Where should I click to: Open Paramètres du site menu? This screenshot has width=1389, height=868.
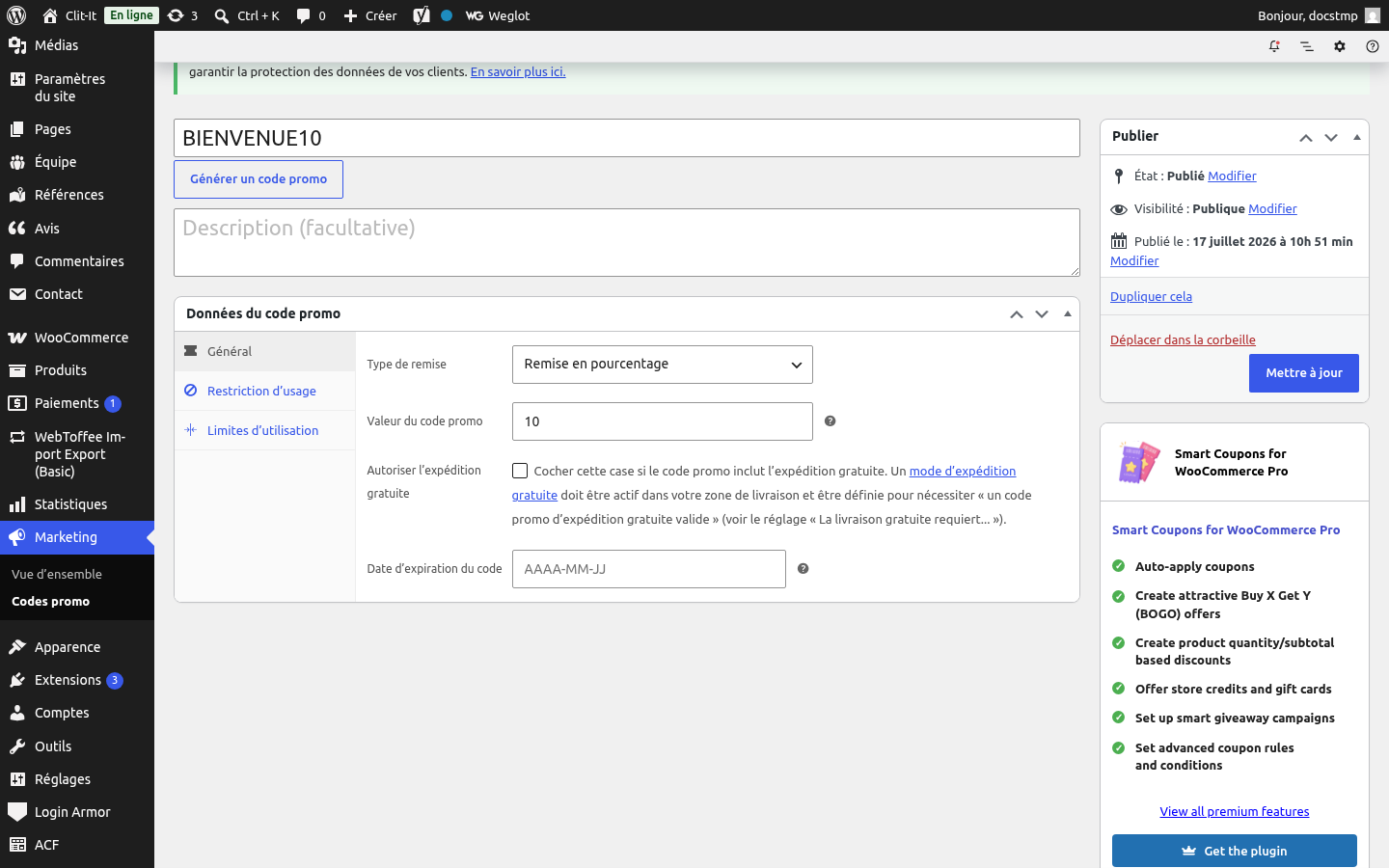(77, 88)
